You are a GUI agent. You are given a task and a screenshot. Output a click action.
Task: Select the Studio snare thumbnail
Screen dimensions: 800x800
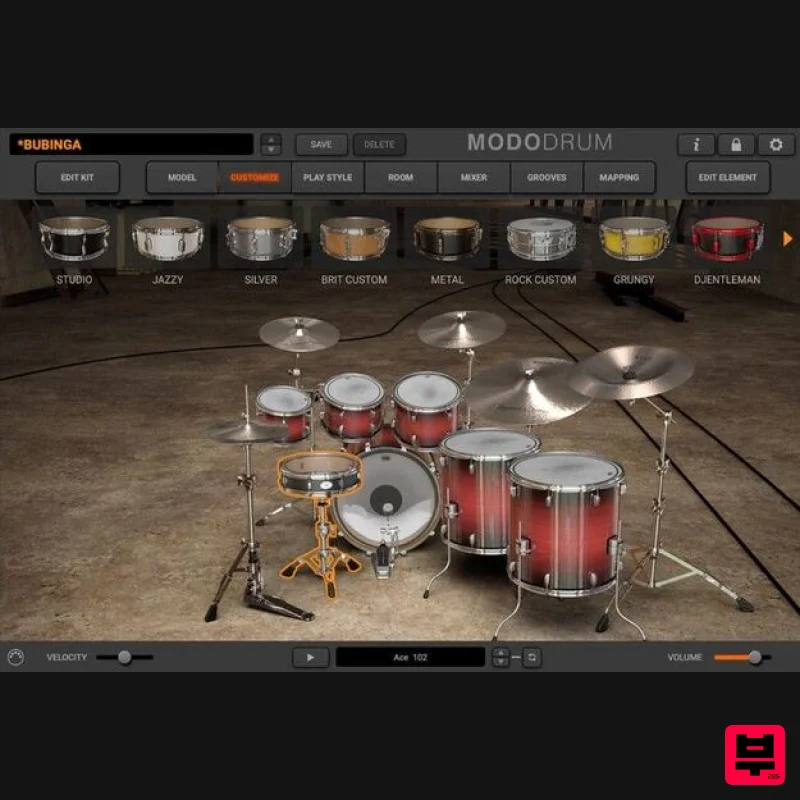tap(74, 239)
